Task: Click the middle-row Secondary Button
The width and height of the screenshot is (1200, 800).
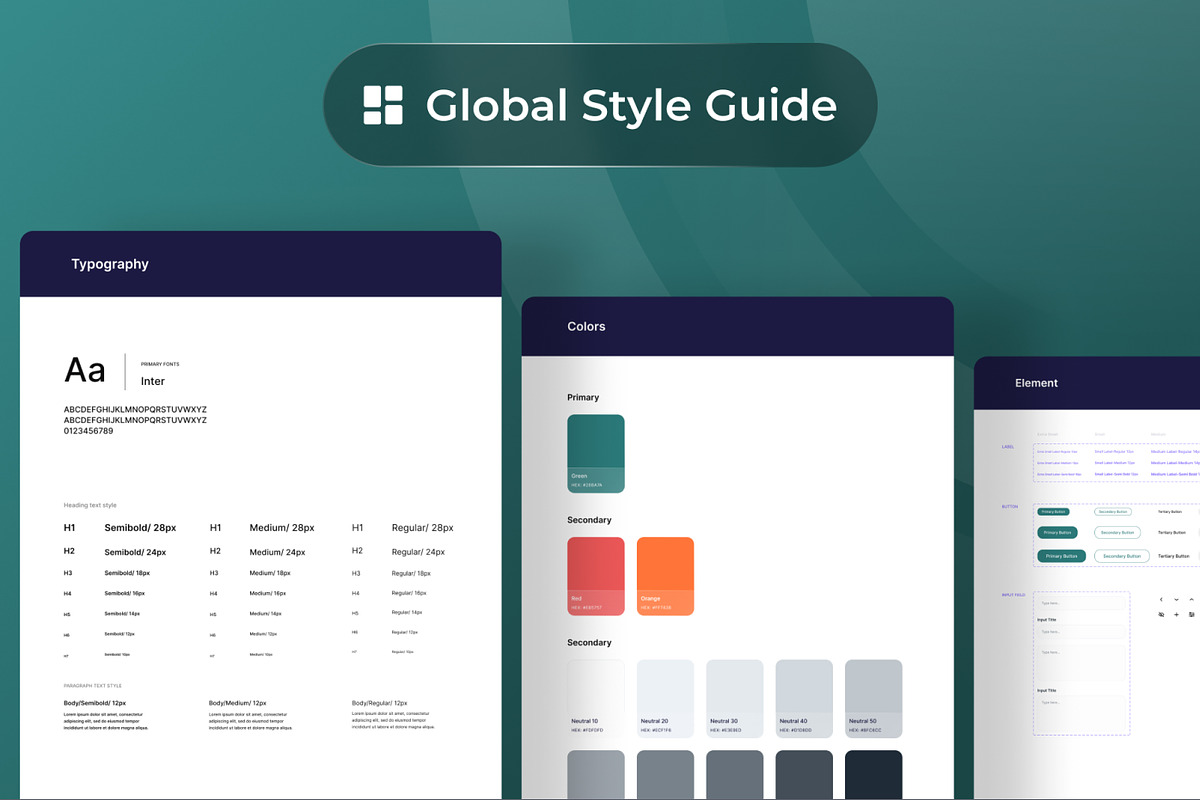Action: click(x=1117, y=532)
